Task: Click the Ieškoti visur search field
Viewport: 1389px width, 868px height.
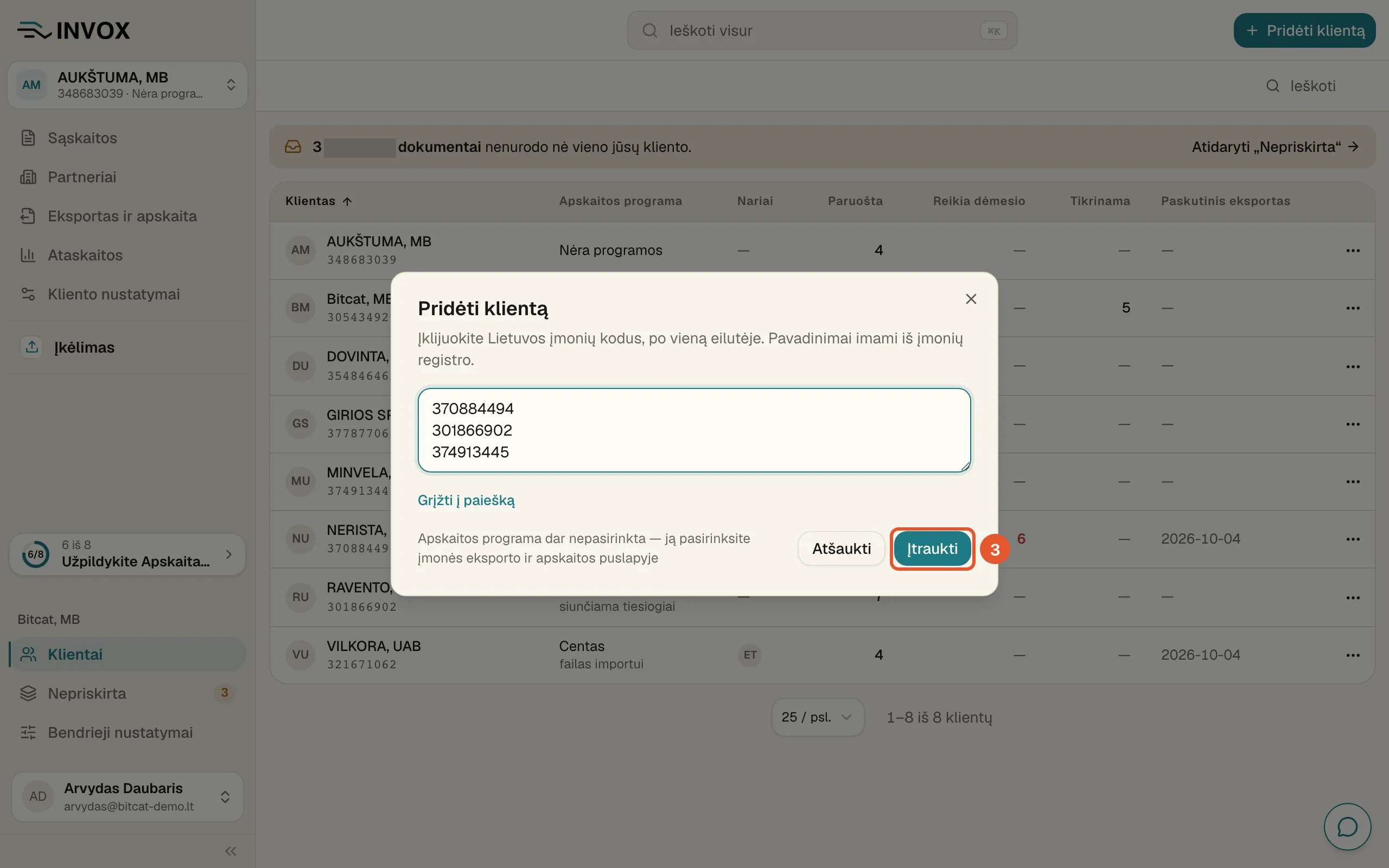Action: coord(822,30)
